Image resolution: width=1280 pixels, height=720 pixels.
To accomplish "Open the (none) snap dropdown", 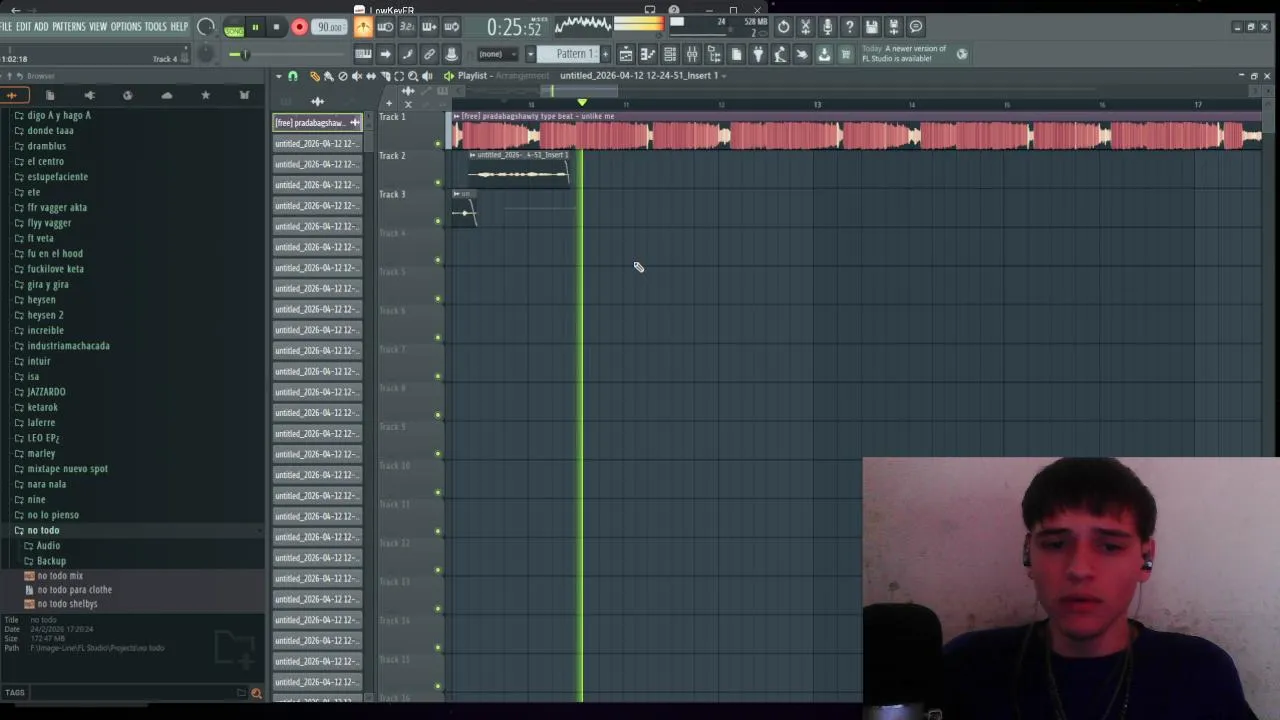I will tap(497, 54).
